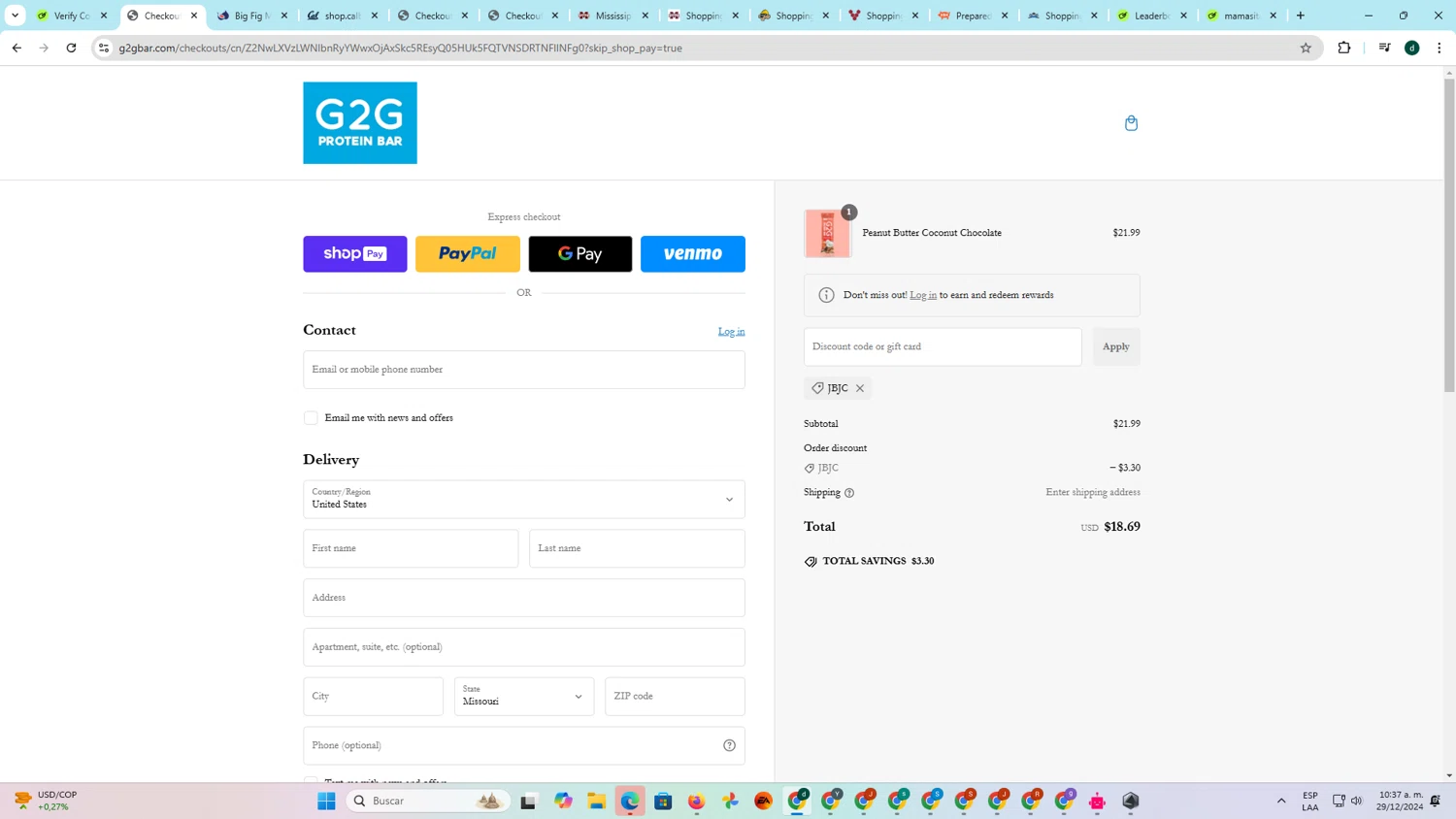Pay with Venmo

coord(693,254)
